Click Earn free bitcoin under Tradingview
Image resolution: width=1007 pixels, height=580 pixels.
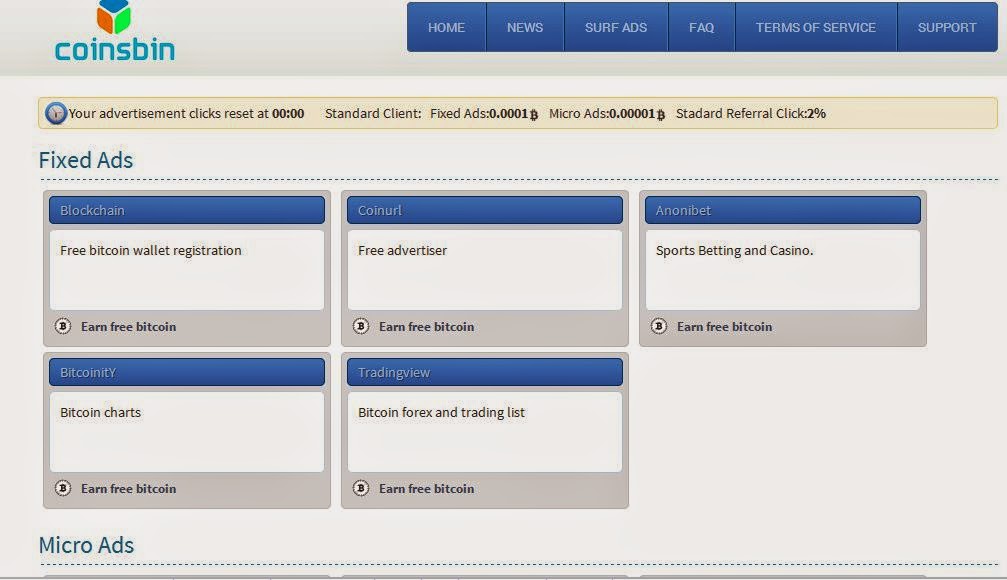point(426,488)
